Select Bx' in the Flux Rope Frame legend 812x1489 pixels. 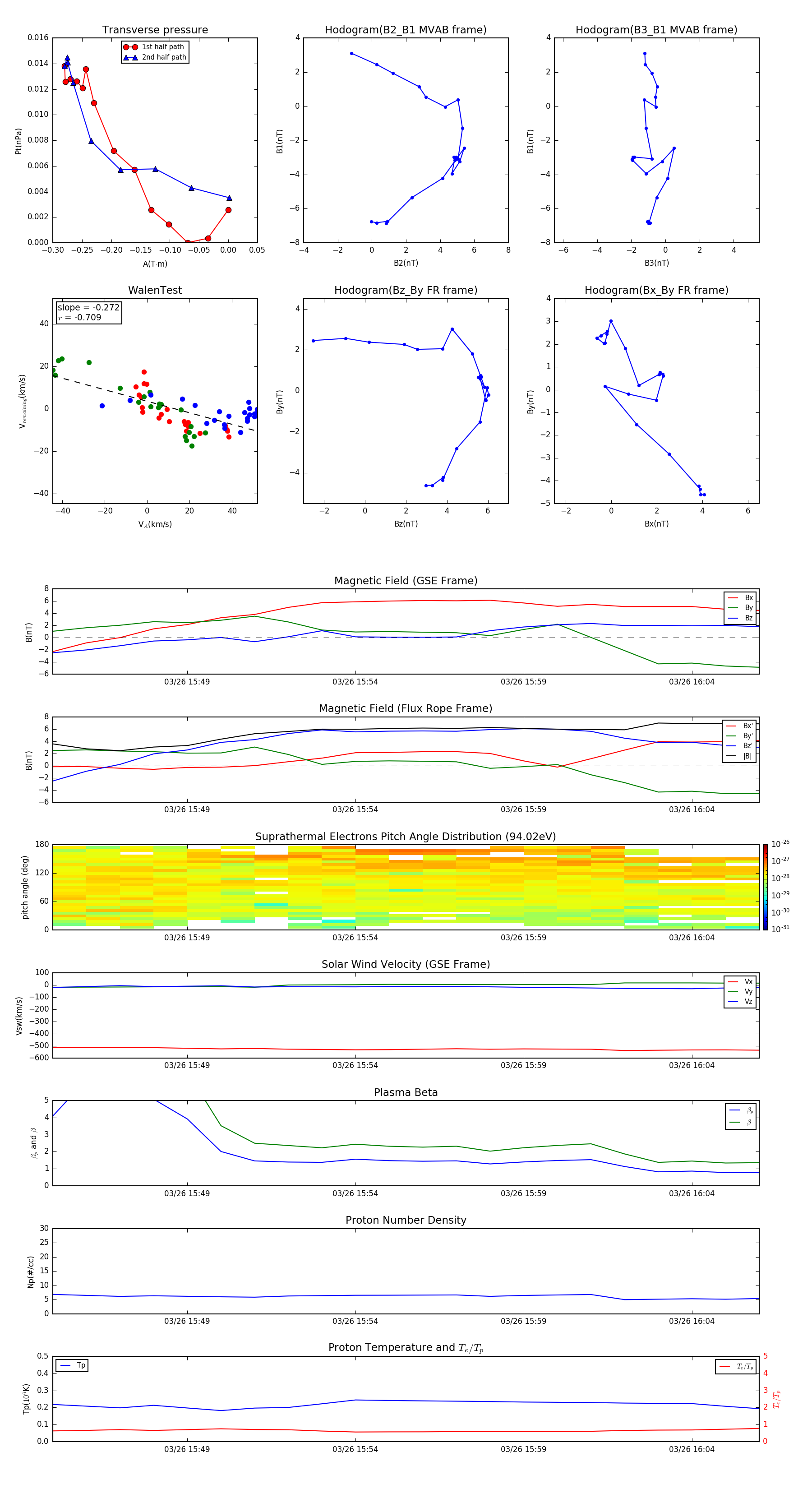(739, 726)
